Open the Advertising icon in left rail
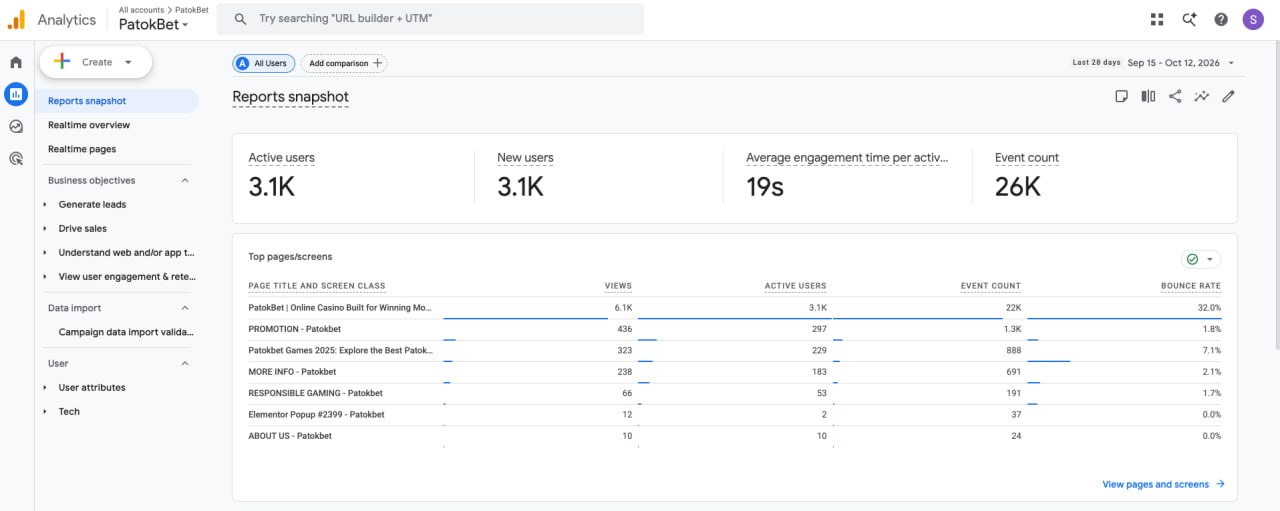 point(16,158)
